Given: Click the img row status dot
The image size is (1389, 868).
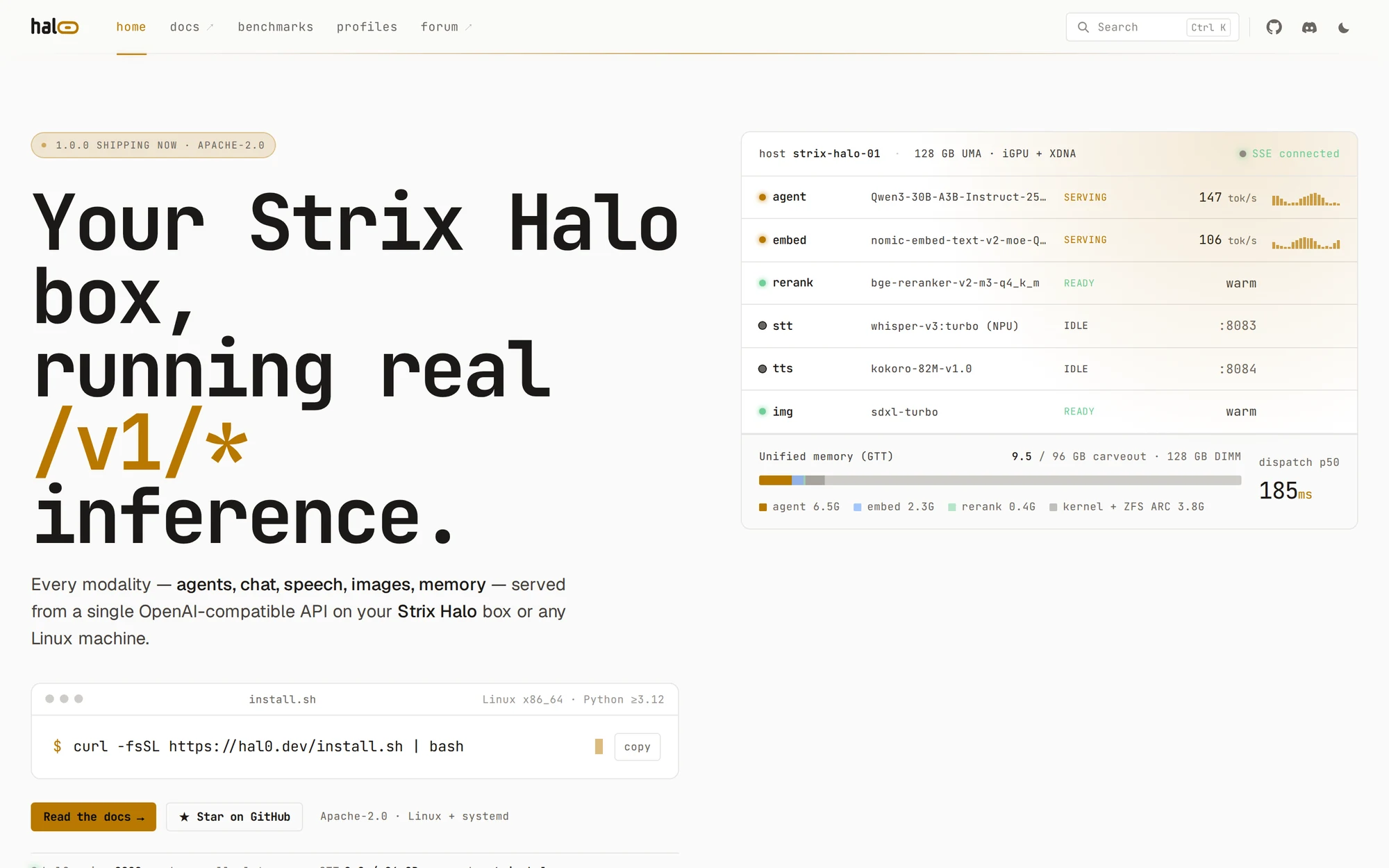Looking at the screenshot, I should click(762, 412).
